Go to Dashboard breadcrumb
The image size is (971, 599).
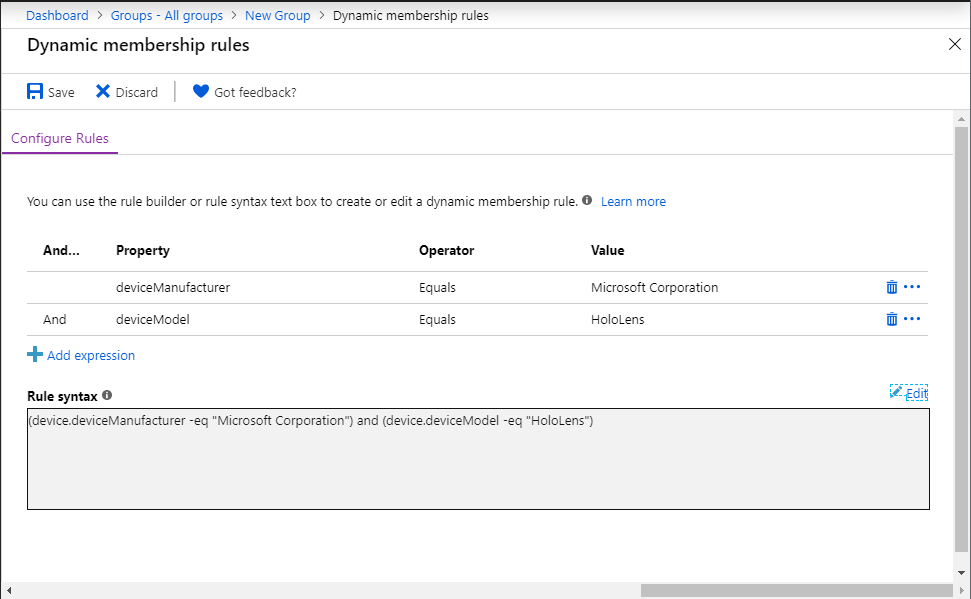pyautogui.click(x=57, y=15)
